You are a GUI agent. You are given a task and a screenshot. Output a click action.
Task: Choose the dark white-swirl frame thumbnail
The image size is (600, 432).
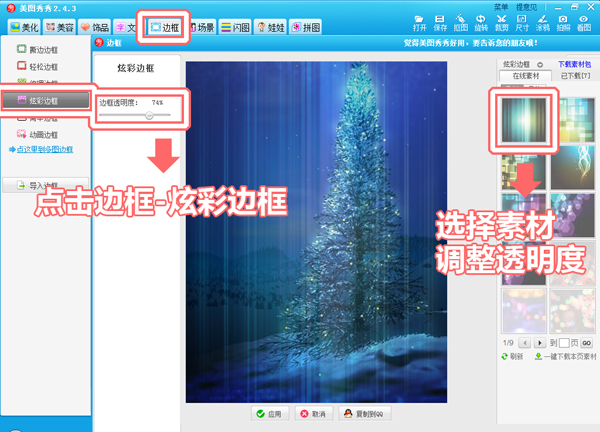click(573, 168)
